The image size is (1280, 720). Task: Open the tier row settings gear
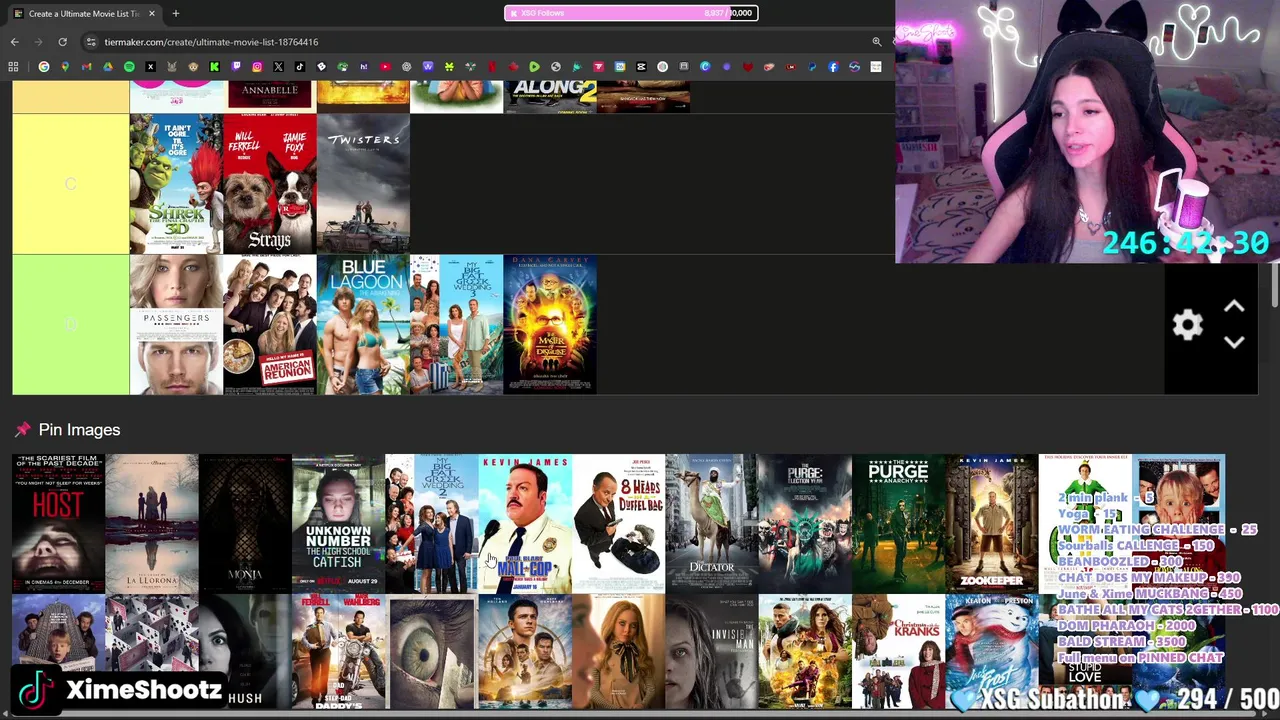[x=1187, y=325]
